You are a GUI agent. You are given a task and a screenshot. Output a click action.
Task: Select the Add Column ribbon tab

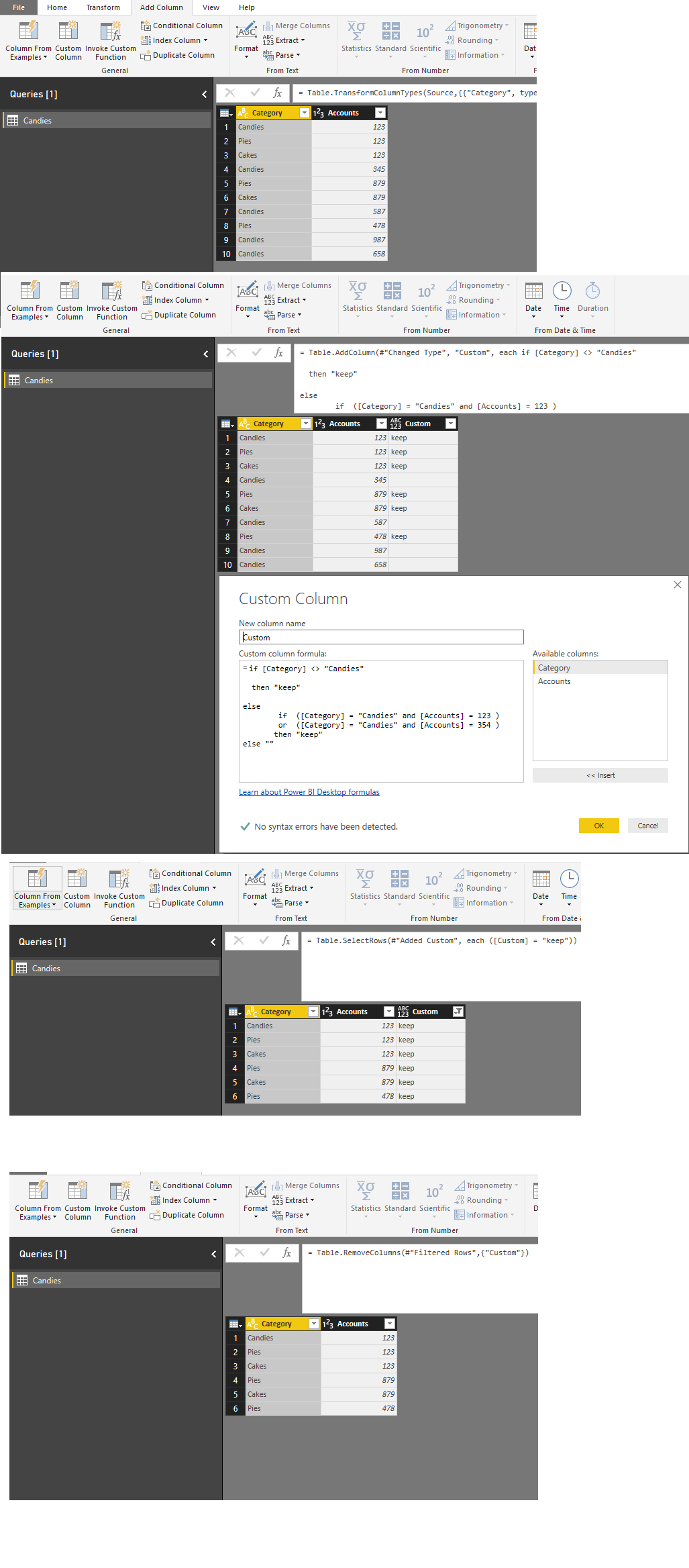point(161,7)
